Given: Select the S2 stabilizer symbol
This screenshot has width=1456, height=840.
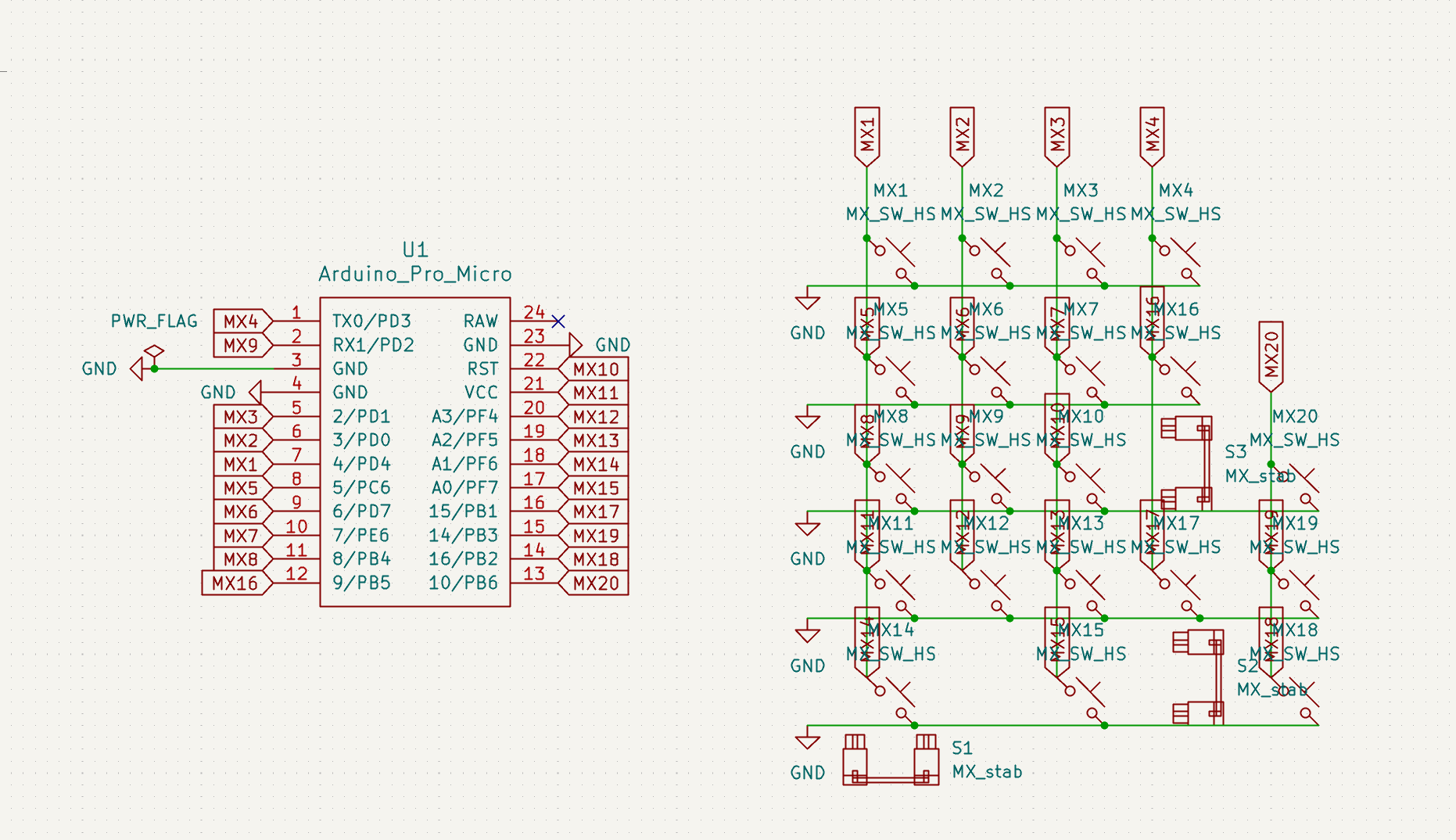Looking at the screenshot, I should (x=1199, y=677).
